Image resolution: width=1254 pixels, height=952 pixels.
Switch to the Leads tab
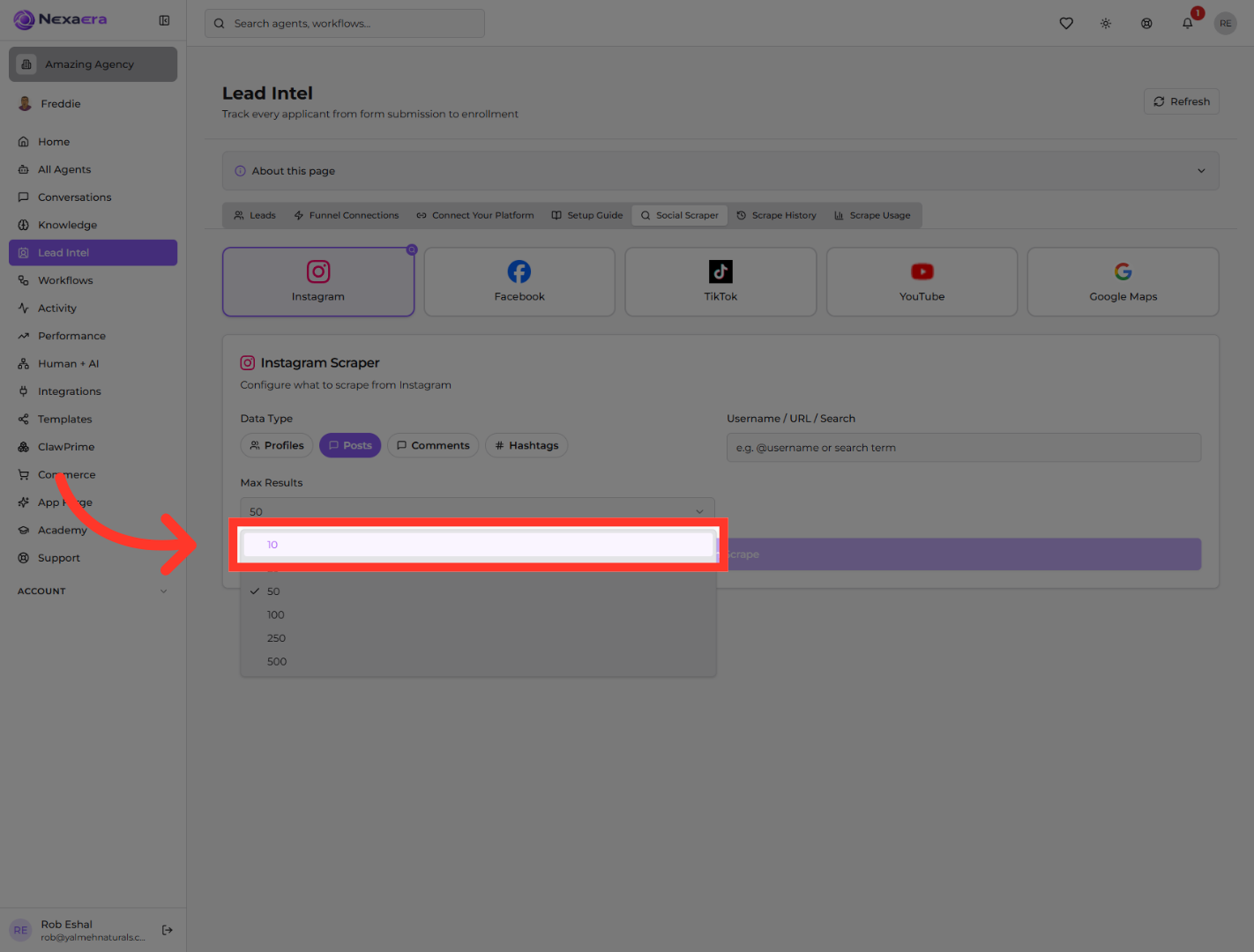click(255, 215)
